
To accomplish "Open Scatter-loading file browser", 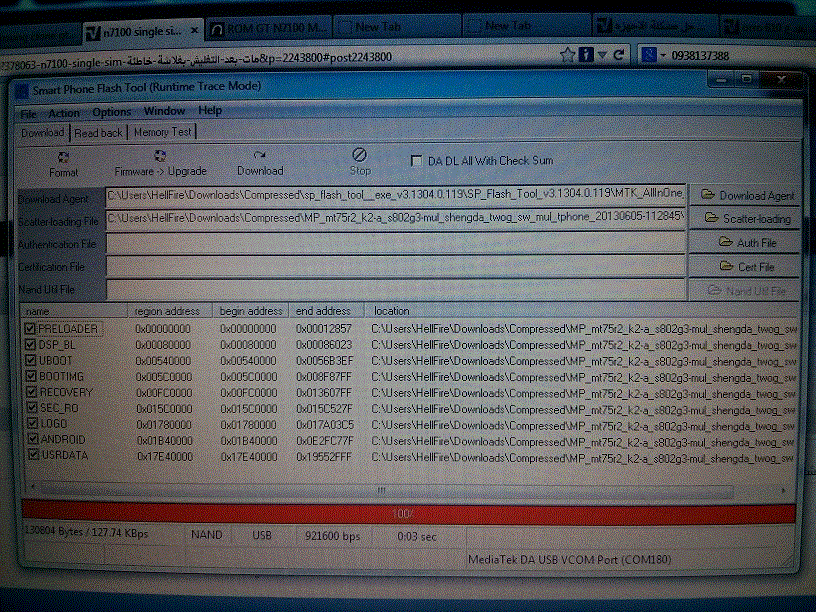I will point(745,219).
